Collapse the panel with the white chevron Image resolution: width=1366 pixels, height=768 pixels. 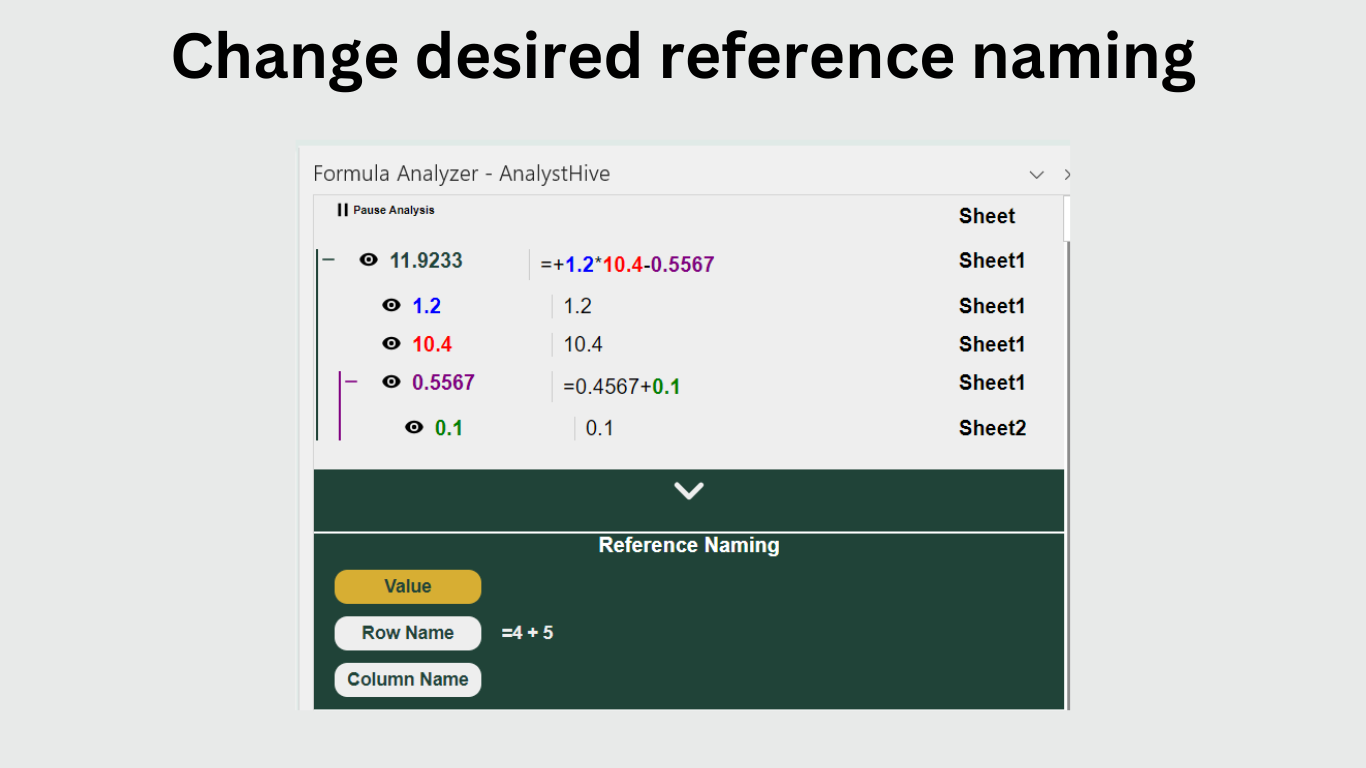coord(689,491)
